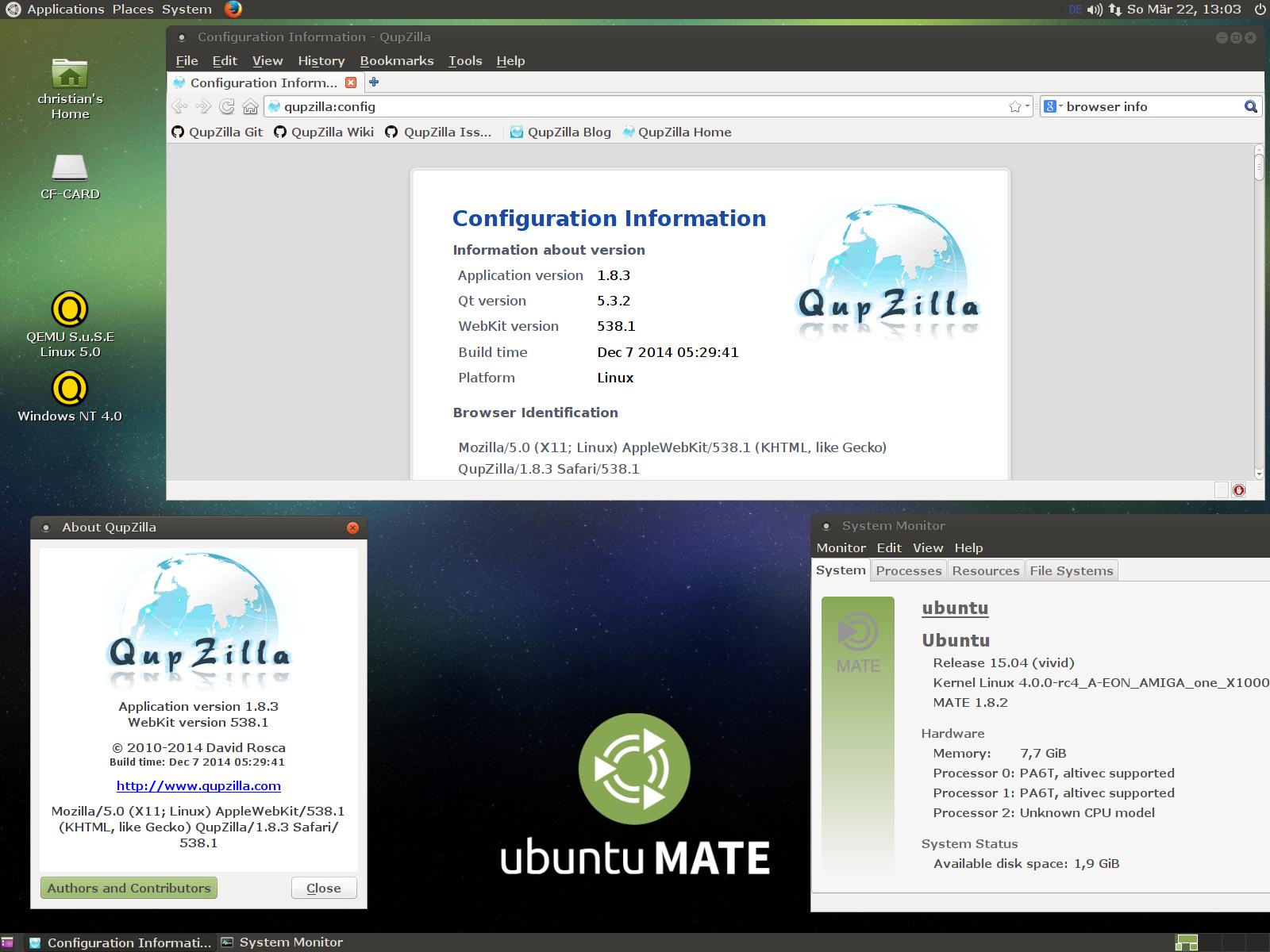Open a new tab with plus icon
The width and height of the screenshot is (1270, 952).
[x=374, y=82]
